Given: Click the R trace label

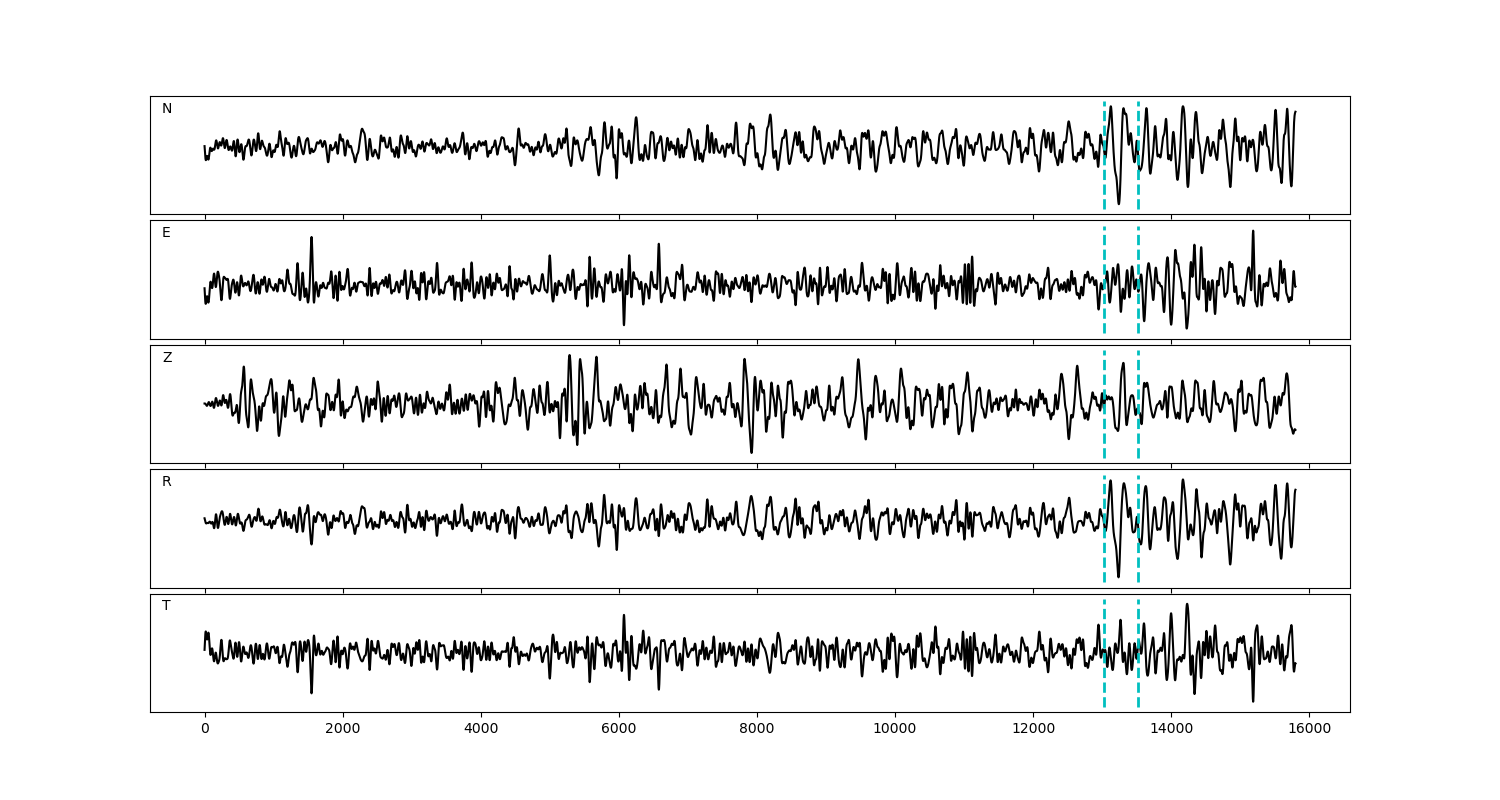Looking at the screenshot, I should coord(167,482).
